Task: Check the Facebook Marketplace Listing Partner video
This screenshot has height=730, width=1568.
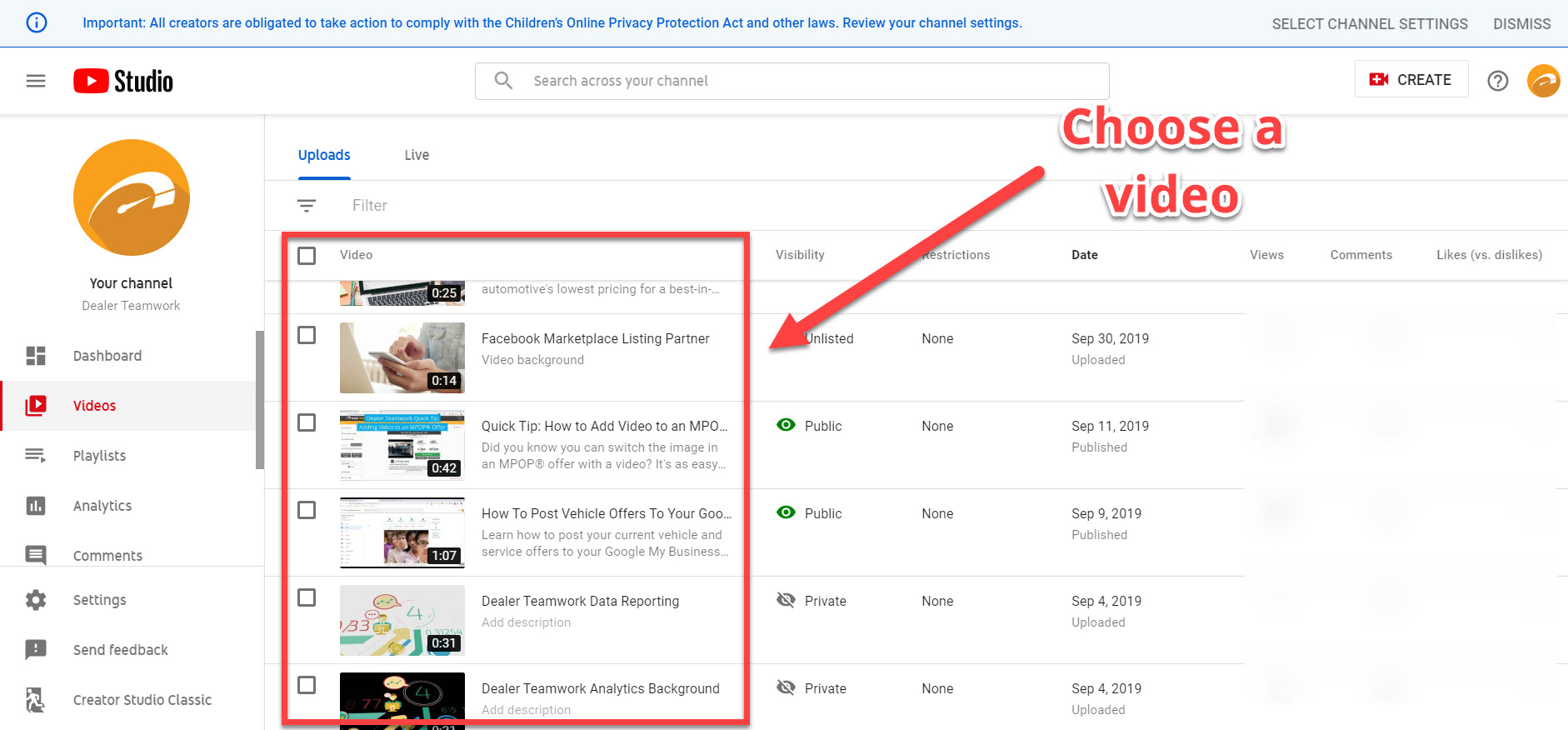Action: 307,335
